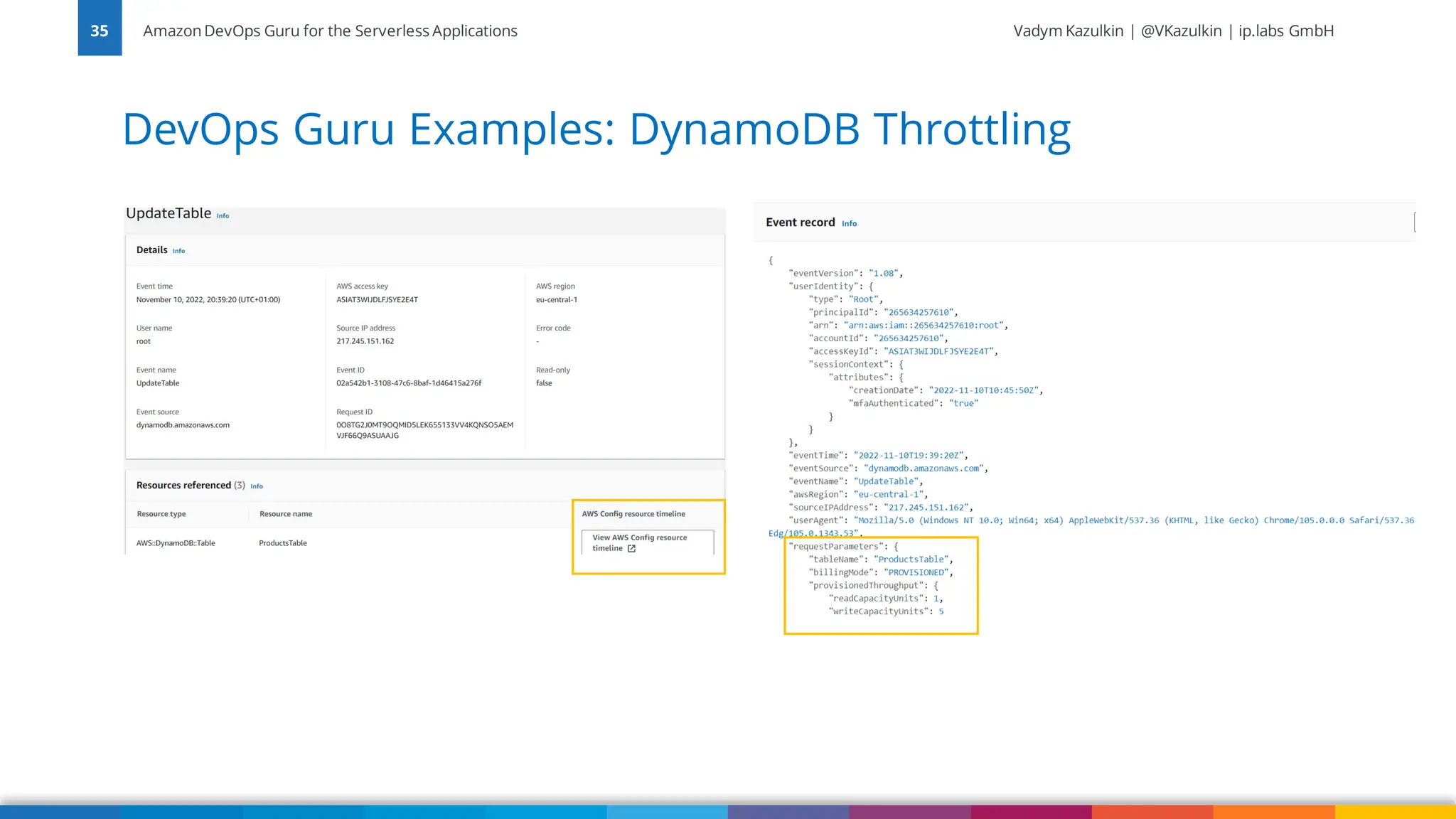Viewport: 1456px width, 819px height.
Task: Click the source IP address 217.245.151.162
Action: [x=365, y=341]
